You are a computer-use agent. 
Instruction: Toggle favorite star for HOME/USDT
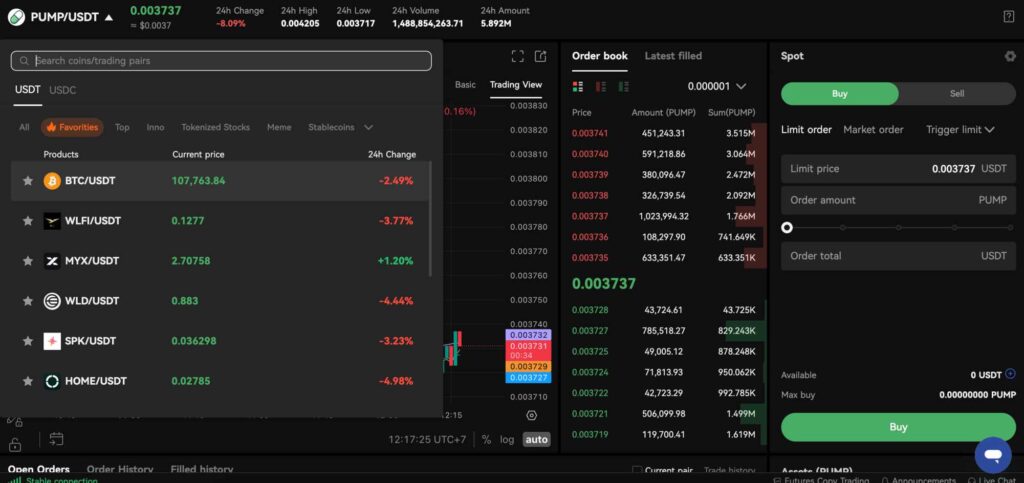27,381
